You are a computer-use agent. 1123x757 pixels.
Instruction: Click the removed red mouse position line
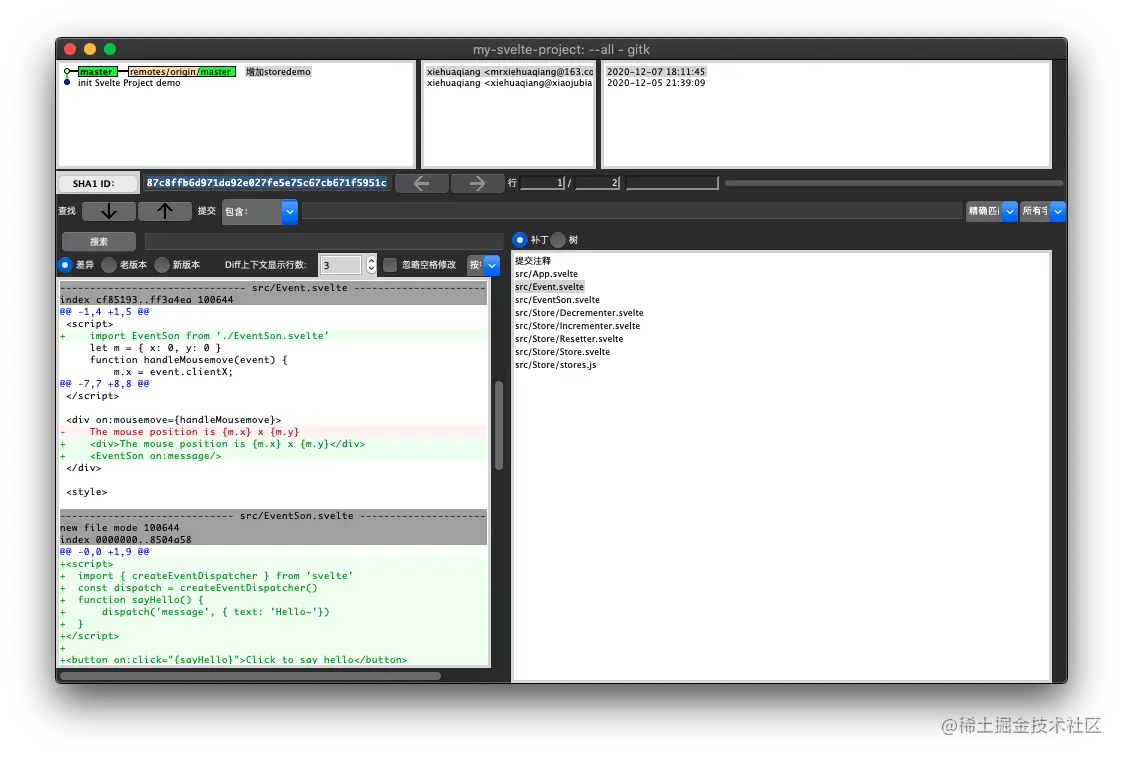(x=273, y=432)
